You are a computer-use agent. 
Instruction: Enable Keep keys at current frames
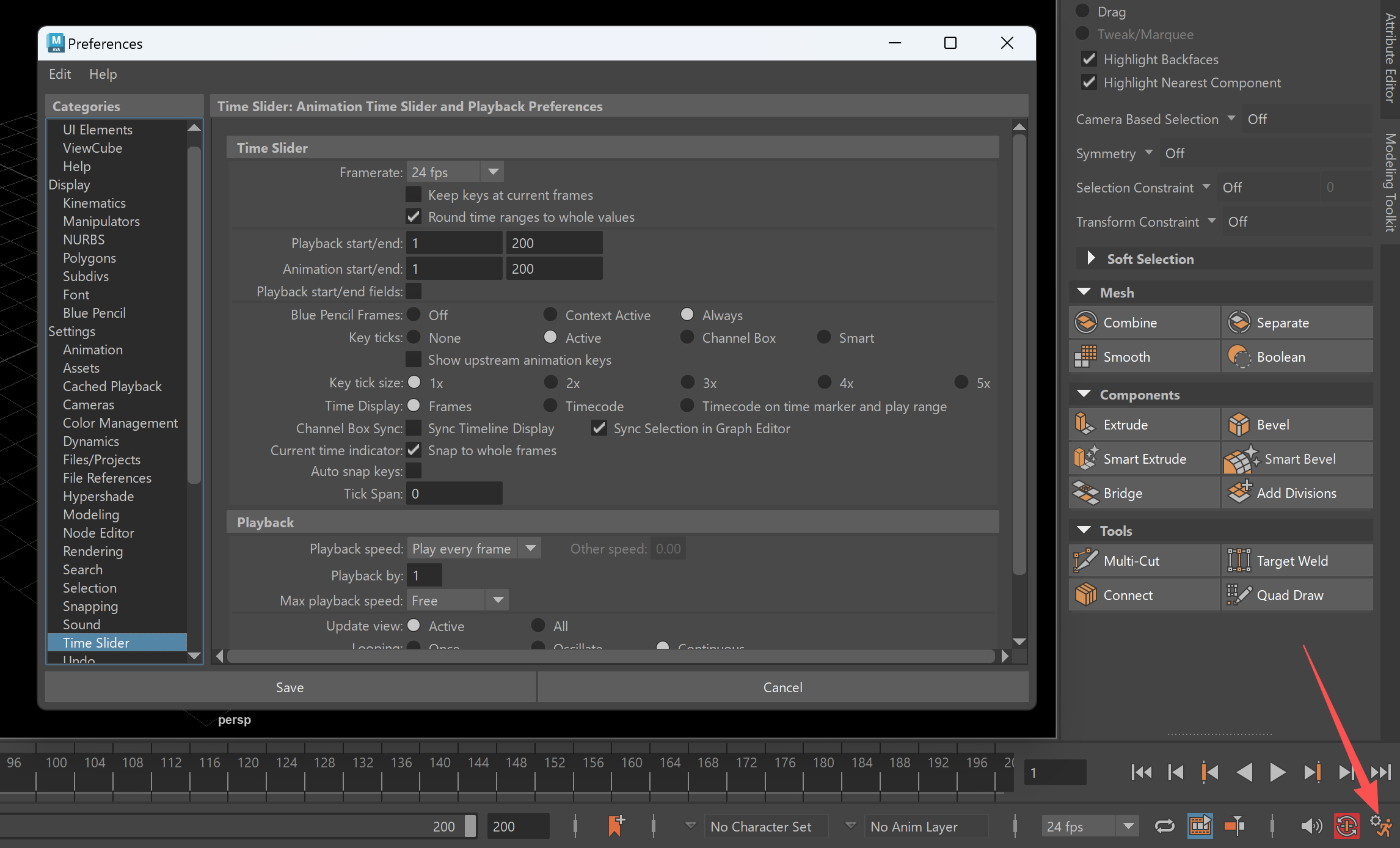coord(414,195)
